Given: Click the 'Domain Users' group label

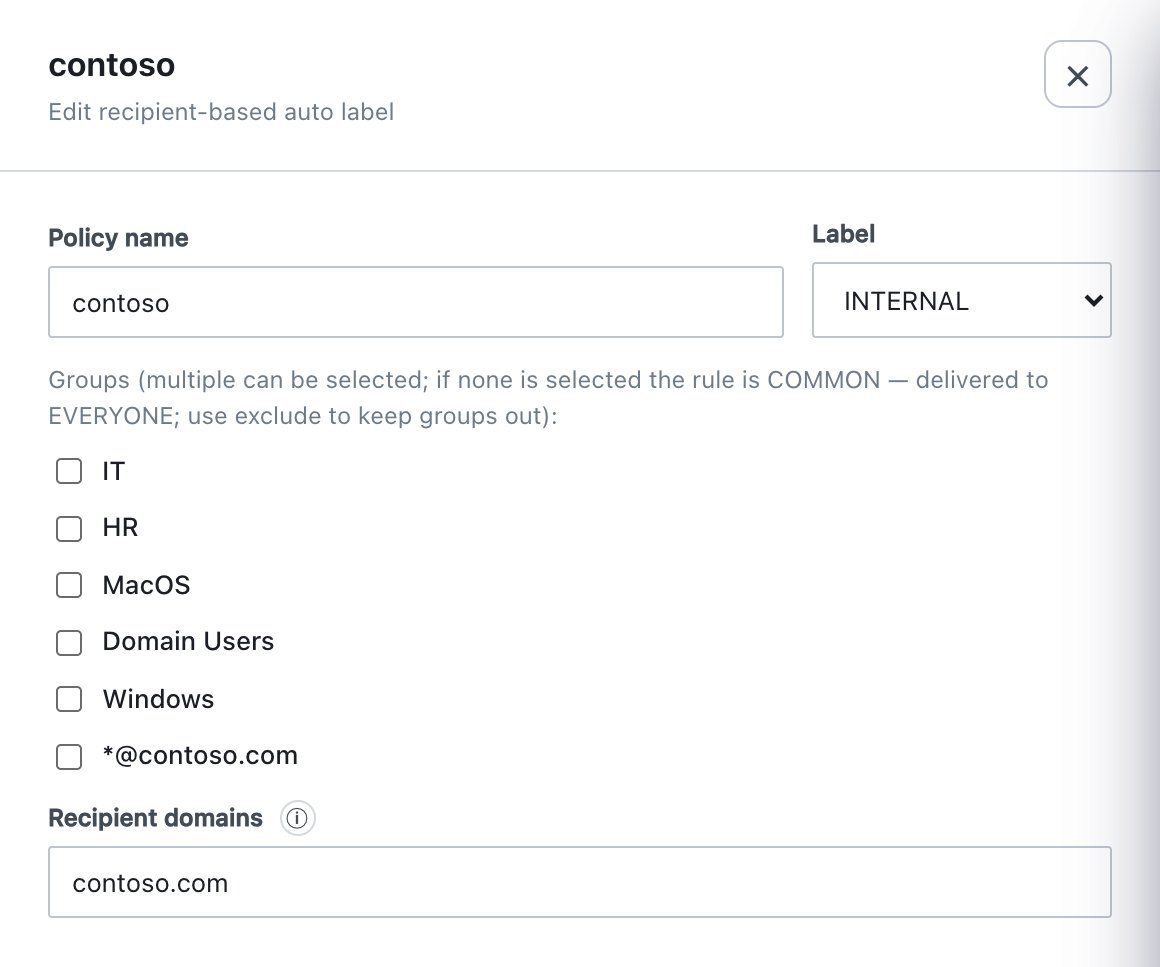Looking at the screenshot, I should click(x=188, y=641).
